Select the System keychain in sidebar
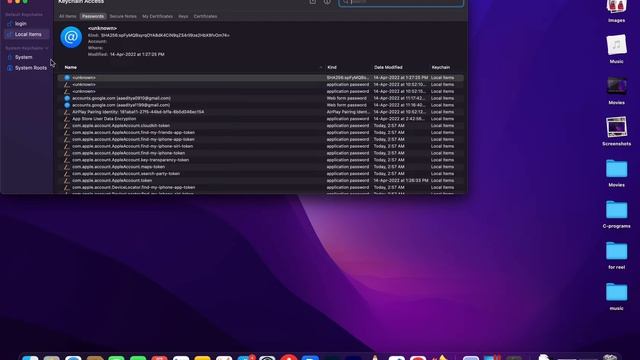640x360 pixels. coord(23,57)
